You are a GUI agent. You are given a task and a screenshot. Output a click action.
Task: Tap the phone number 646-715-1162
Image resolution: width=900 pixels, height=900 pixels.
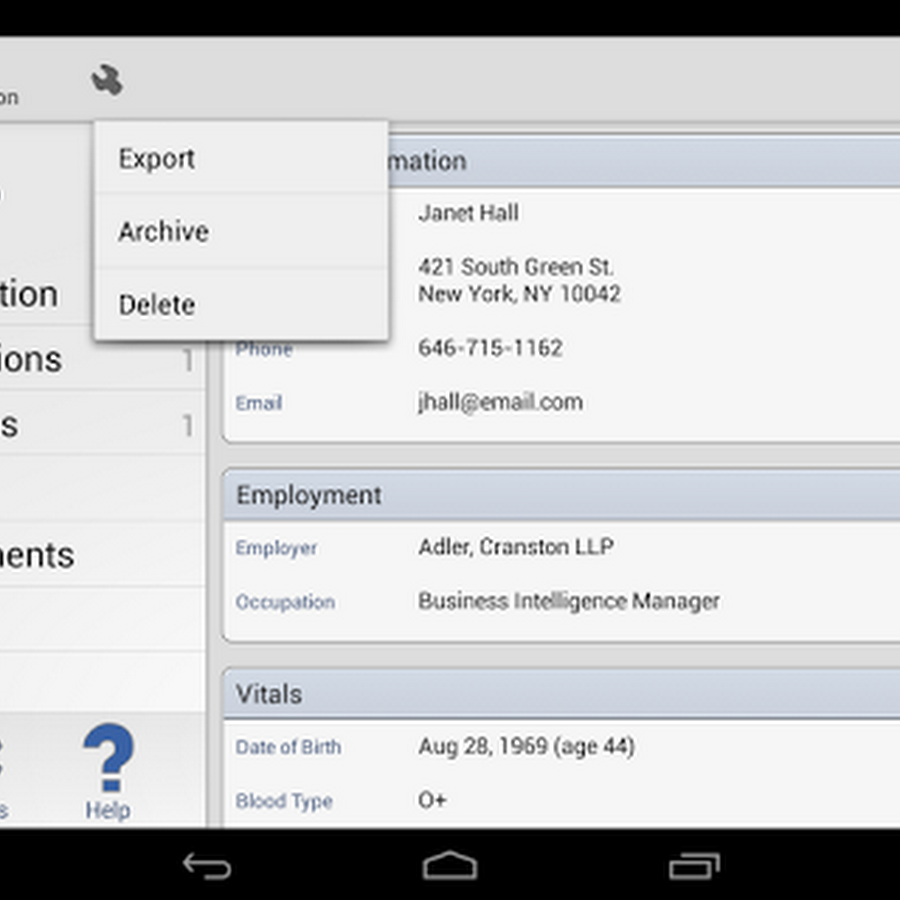(x=490, y=347)
